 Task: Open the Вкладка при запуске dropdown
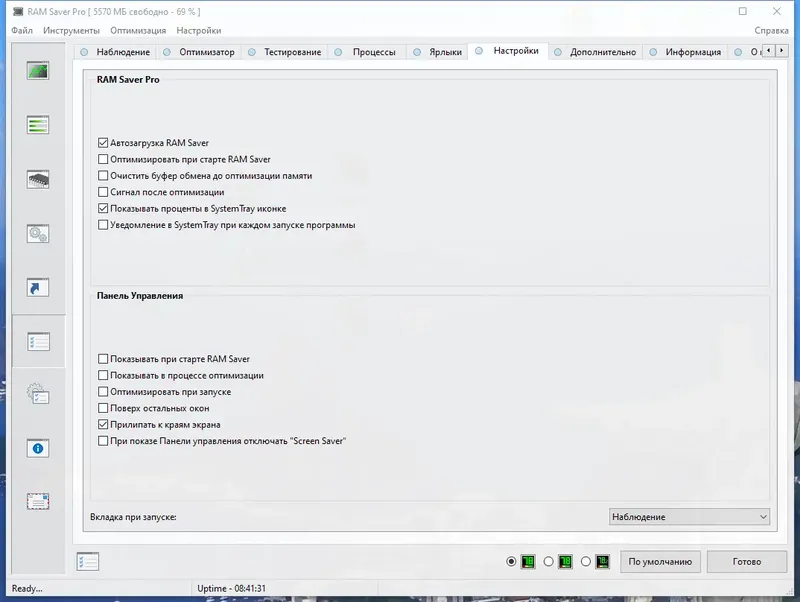click(688, 516)
